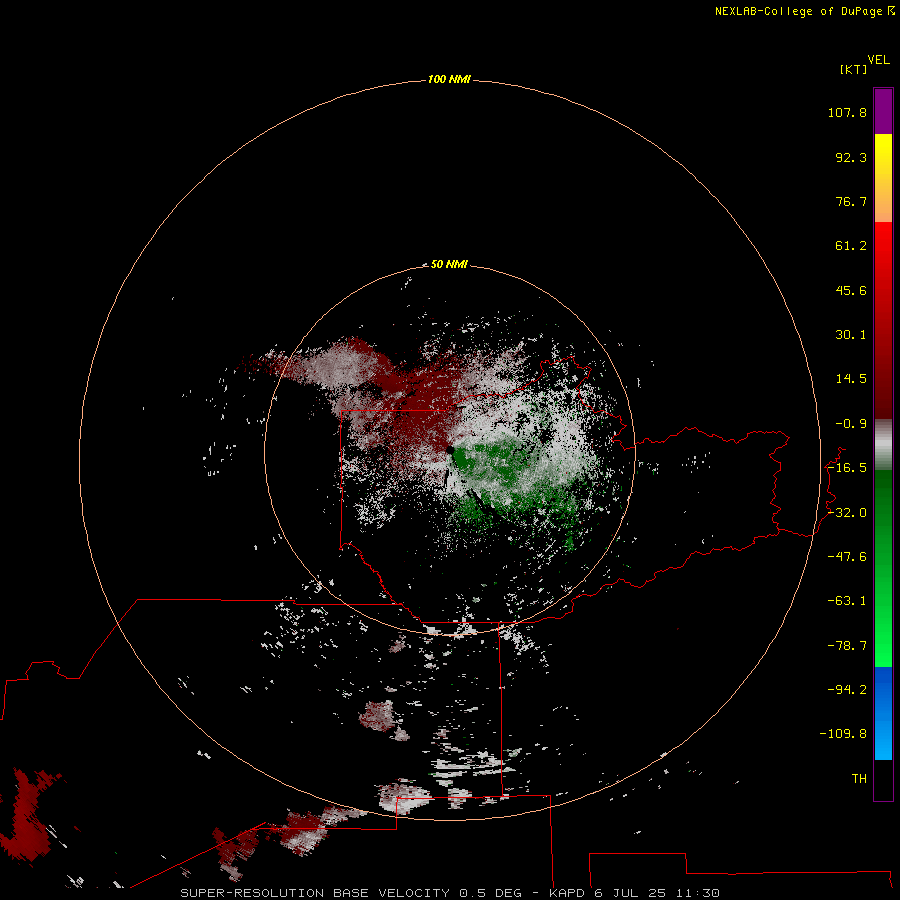
Task: Select the -16.5 velocity legend value
Action: point(847,468)
